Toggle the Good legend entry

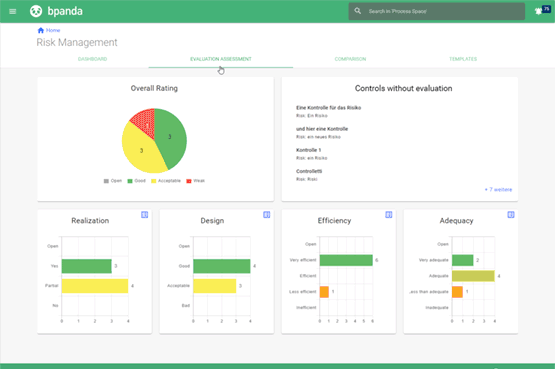(x=137, y=181)
